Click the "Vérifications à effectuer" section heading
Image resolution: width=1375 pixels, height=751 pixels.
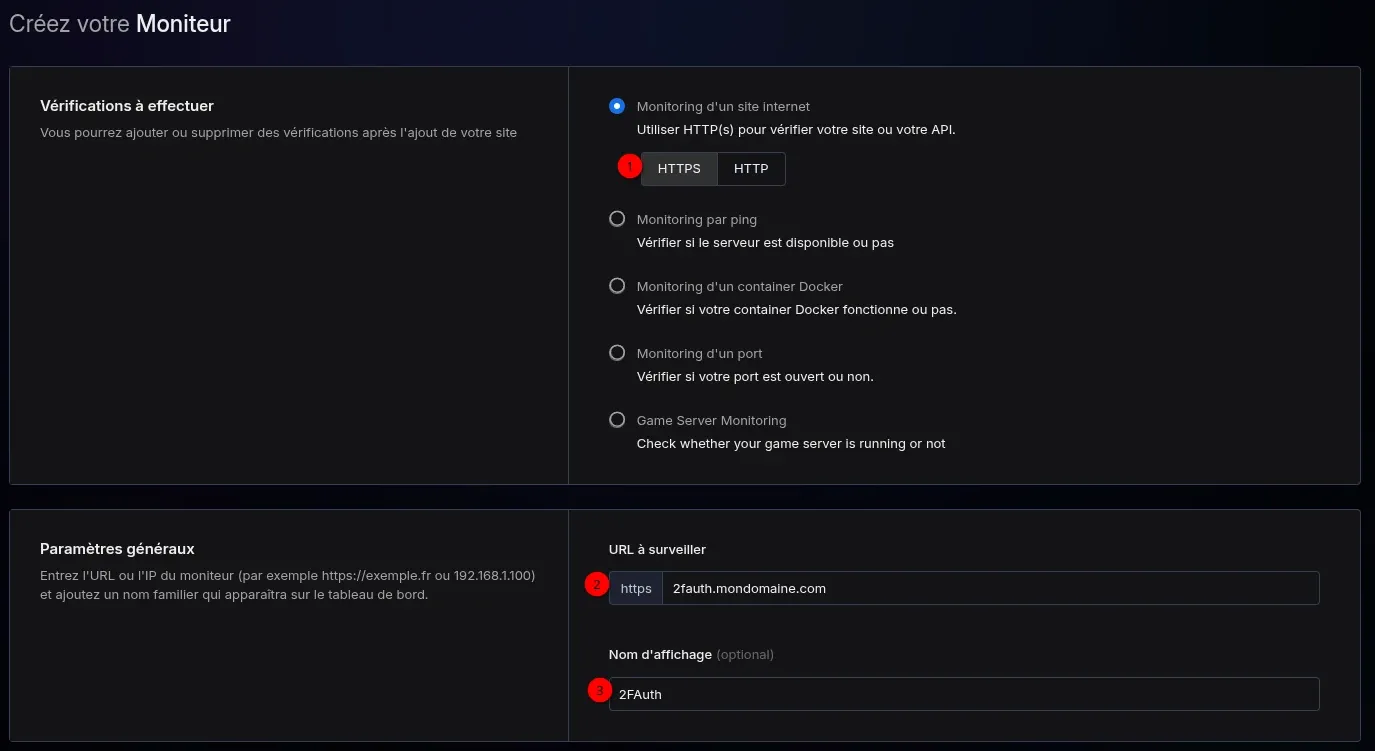pyautogui.click(x=127, y=106)
